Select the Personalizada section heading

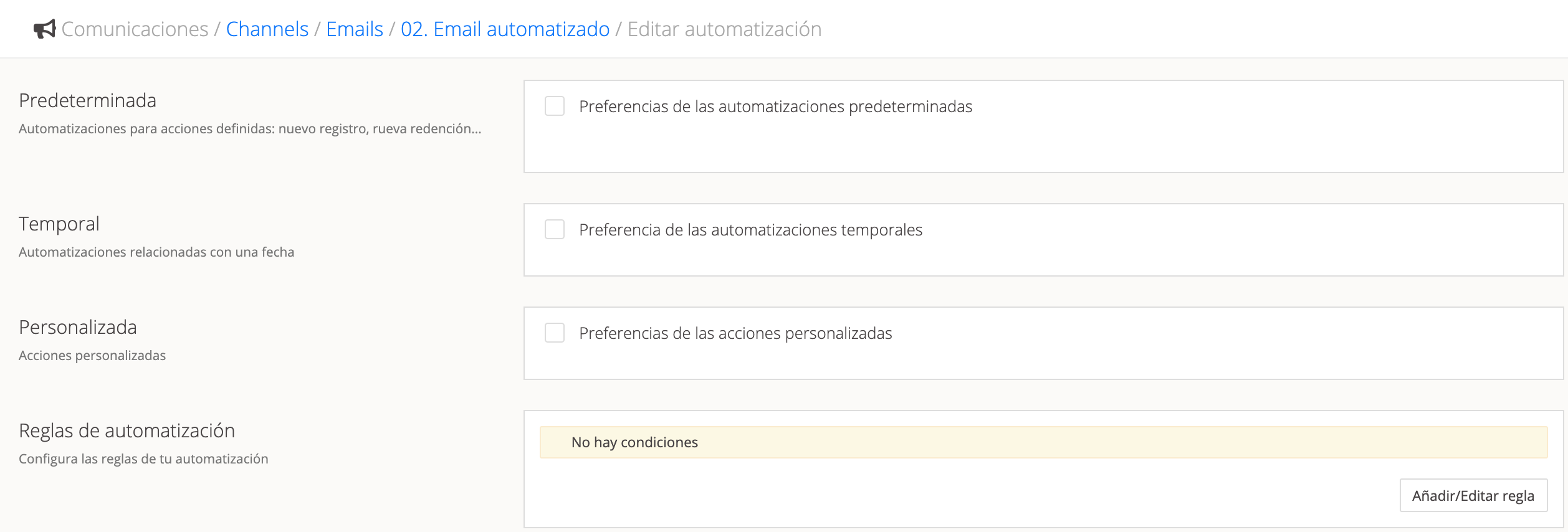tap(78, 327)
